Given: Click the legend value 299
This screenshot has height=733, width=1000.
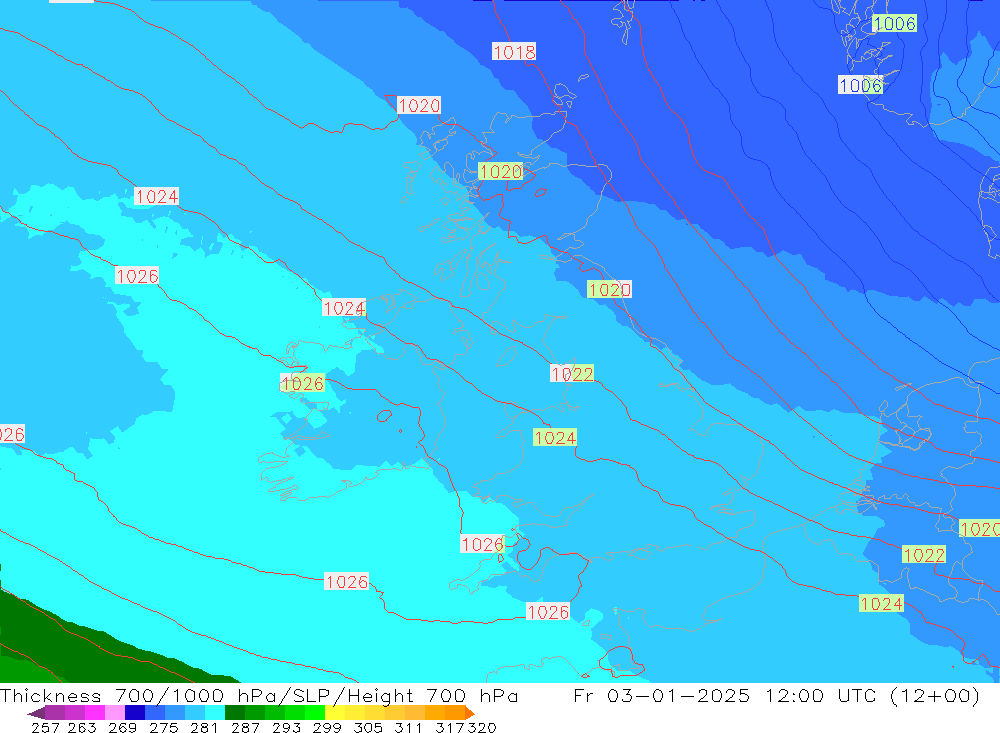Looking at the screenshot, I should (x=327, y=727).
